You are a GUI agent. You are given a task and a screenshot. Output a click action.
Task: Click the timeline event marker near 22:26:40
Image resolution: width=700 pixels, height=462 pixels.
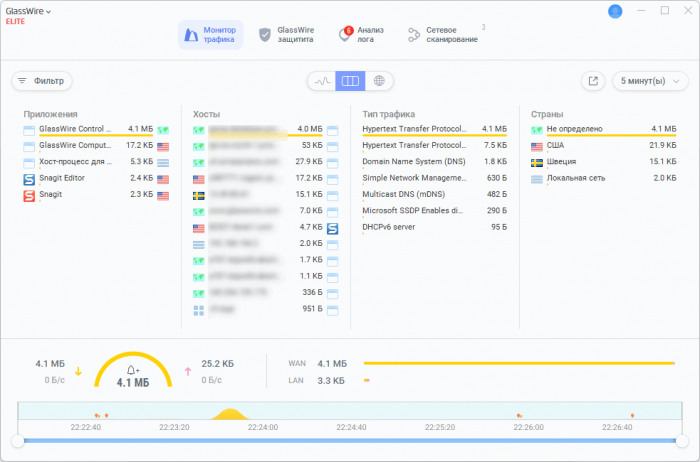632,415
